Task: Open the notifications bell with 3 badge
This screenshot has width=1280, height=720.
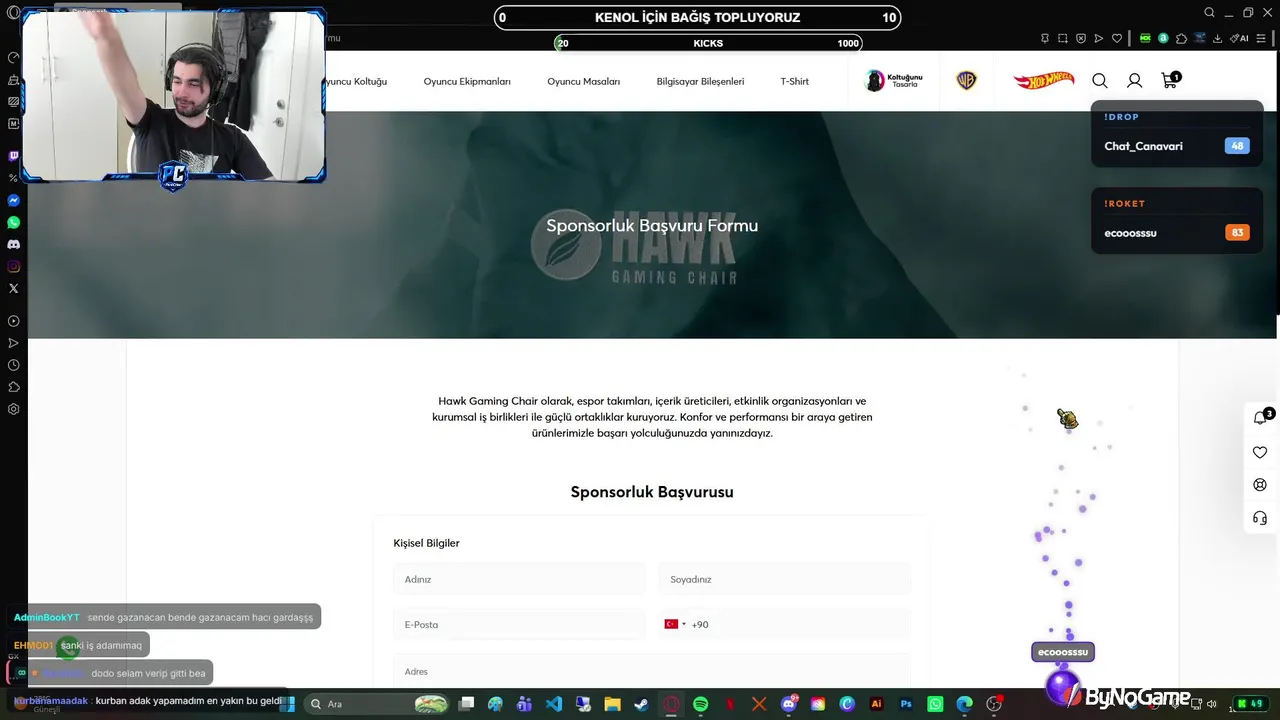Action: click(1261, 418)
